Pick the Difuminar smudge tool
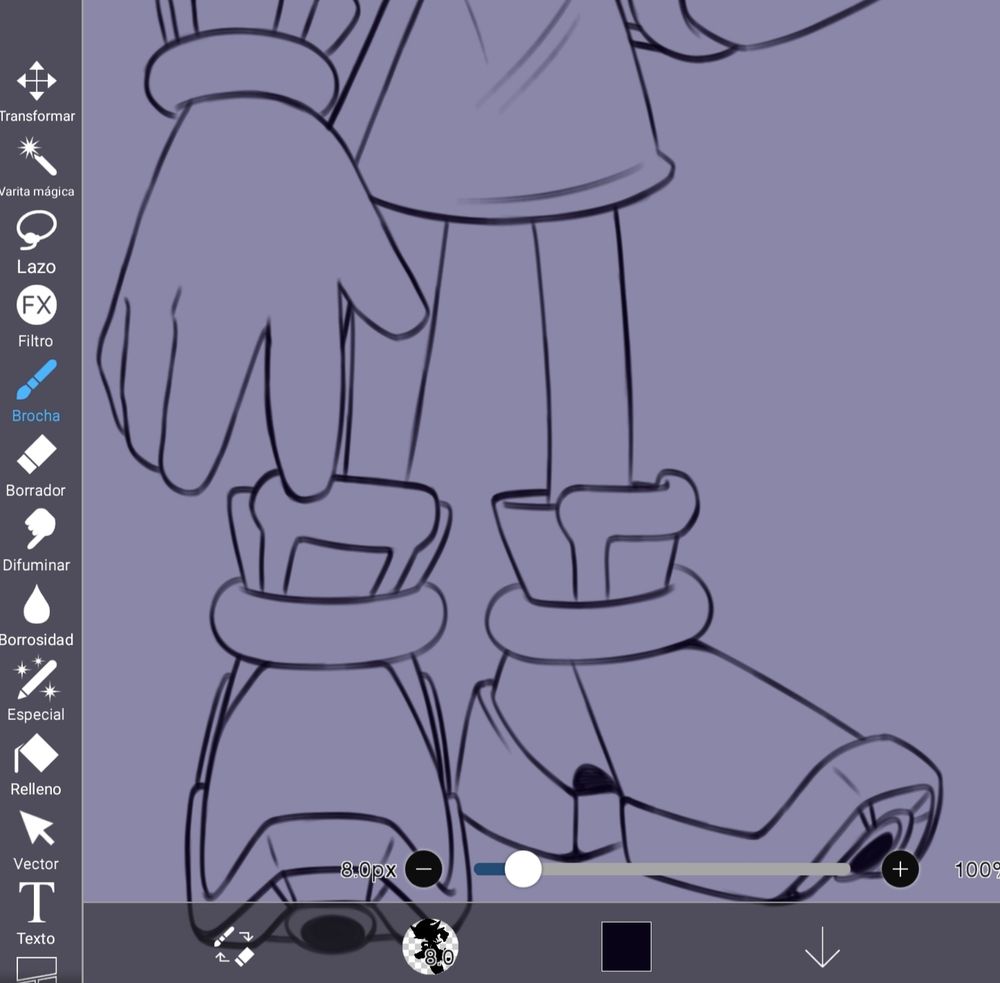This screenshot has height=983, width=1000. pos(36,540)
